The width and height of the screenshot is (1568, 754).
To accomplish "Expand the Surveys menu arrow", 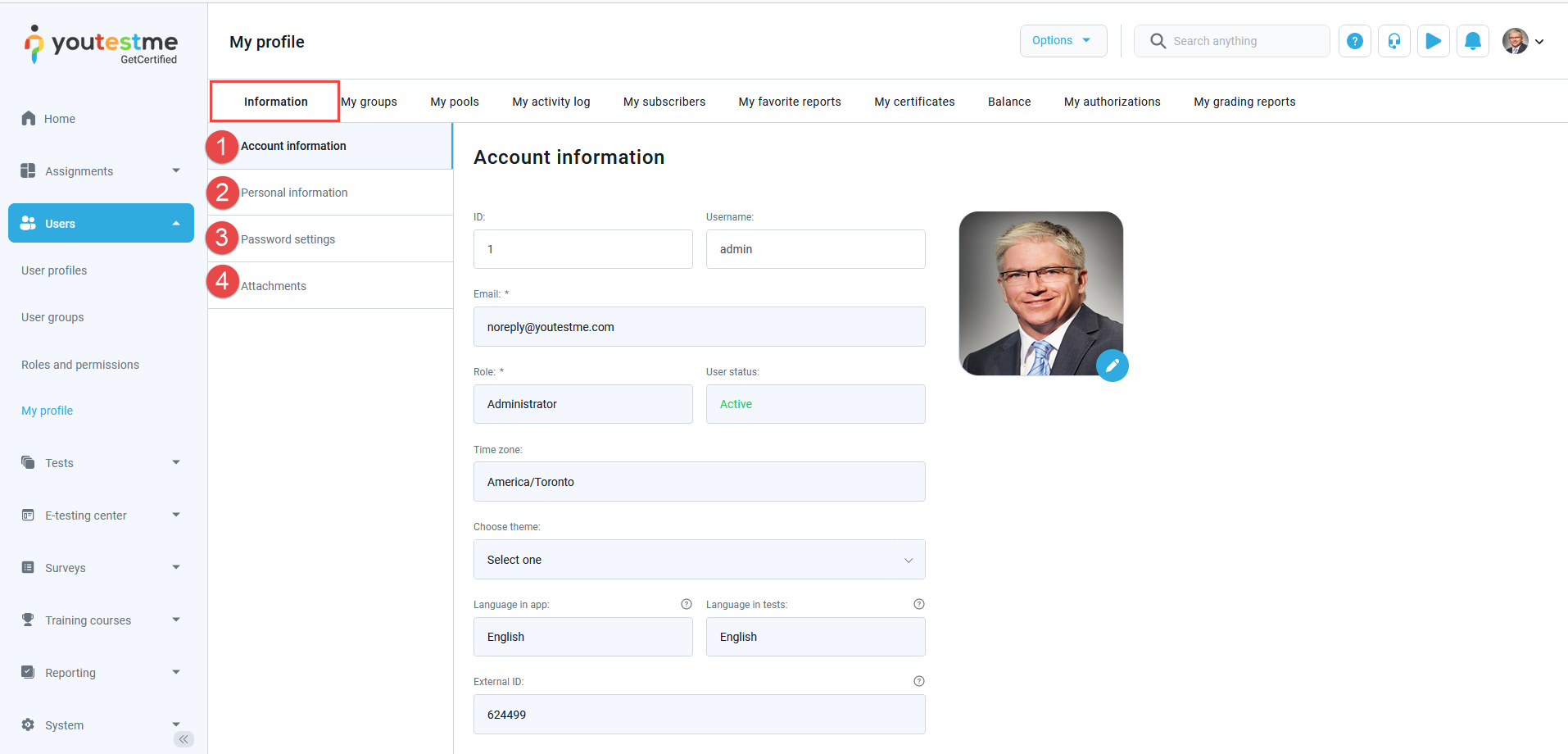I will click(176, 567).
